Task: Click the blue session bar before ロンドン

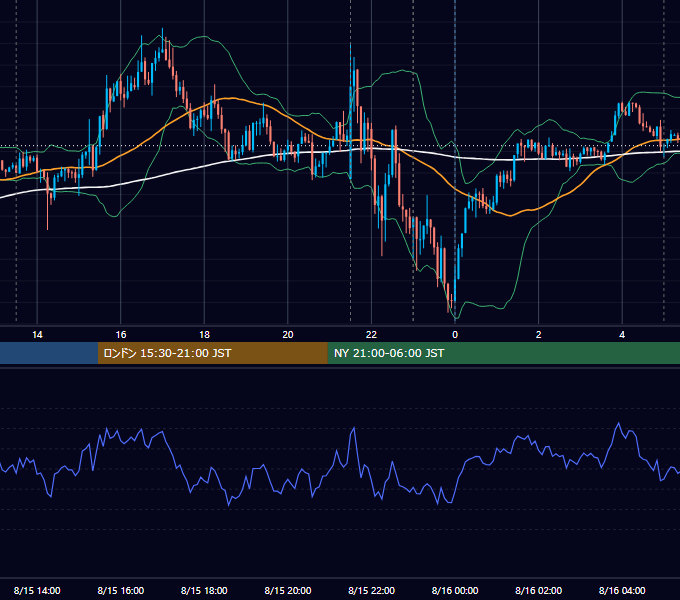Action: [x=49, y=353]
